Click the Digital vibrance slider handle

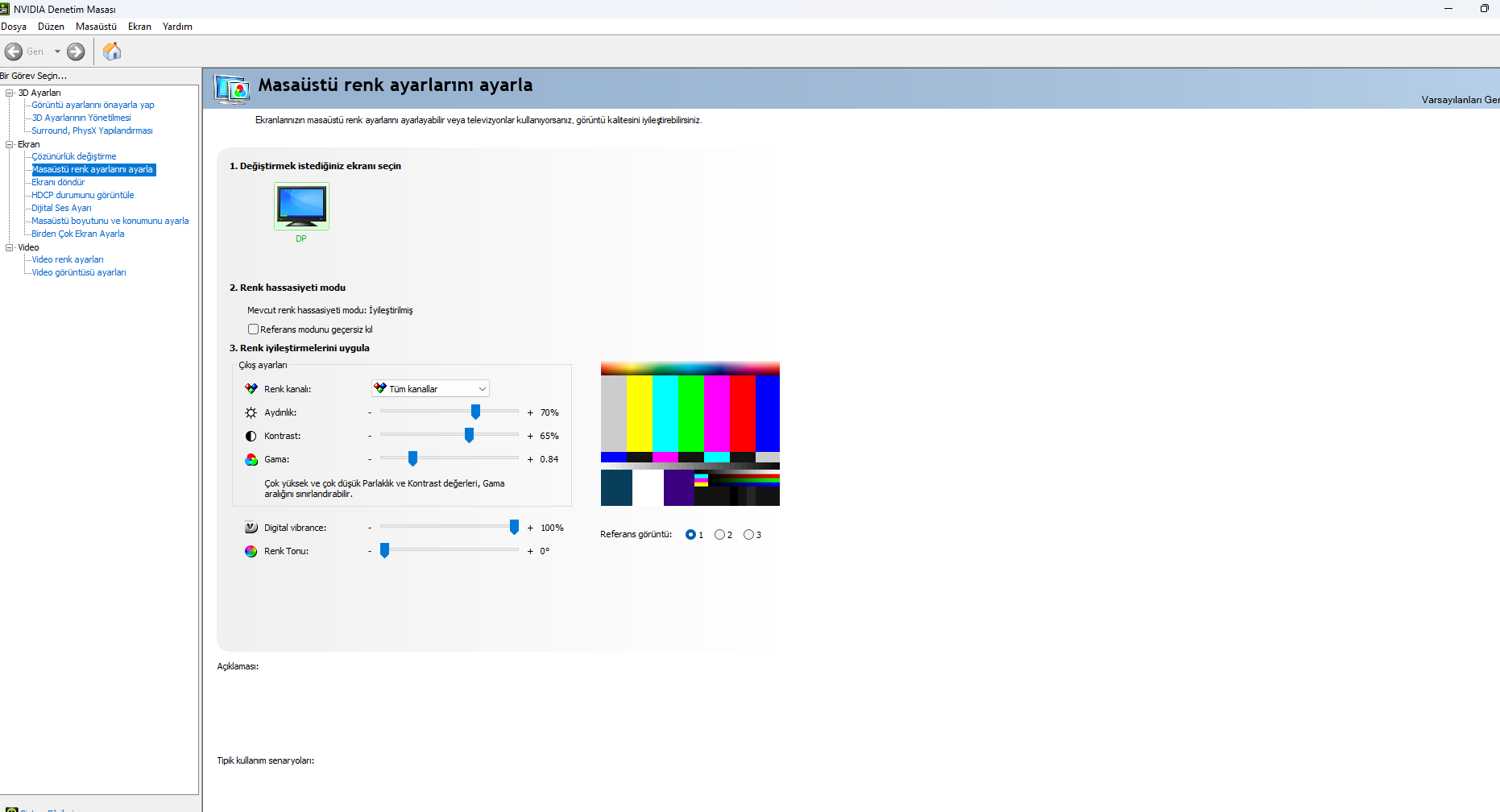(514, 528)
